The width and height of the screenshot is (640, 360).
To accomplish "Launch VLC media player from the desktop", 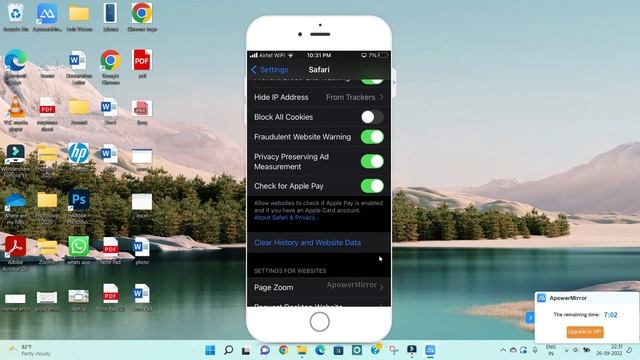I will click(x=16, y=112).
